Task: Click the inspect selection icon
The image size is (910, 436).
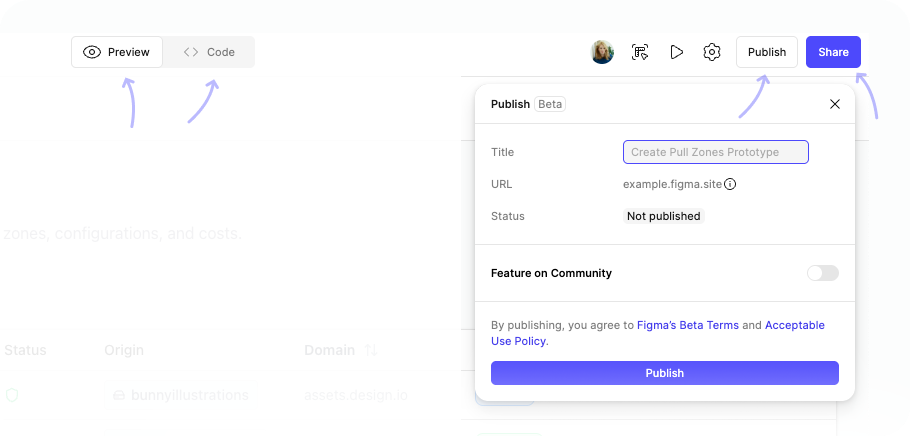Action: (641, 52)
